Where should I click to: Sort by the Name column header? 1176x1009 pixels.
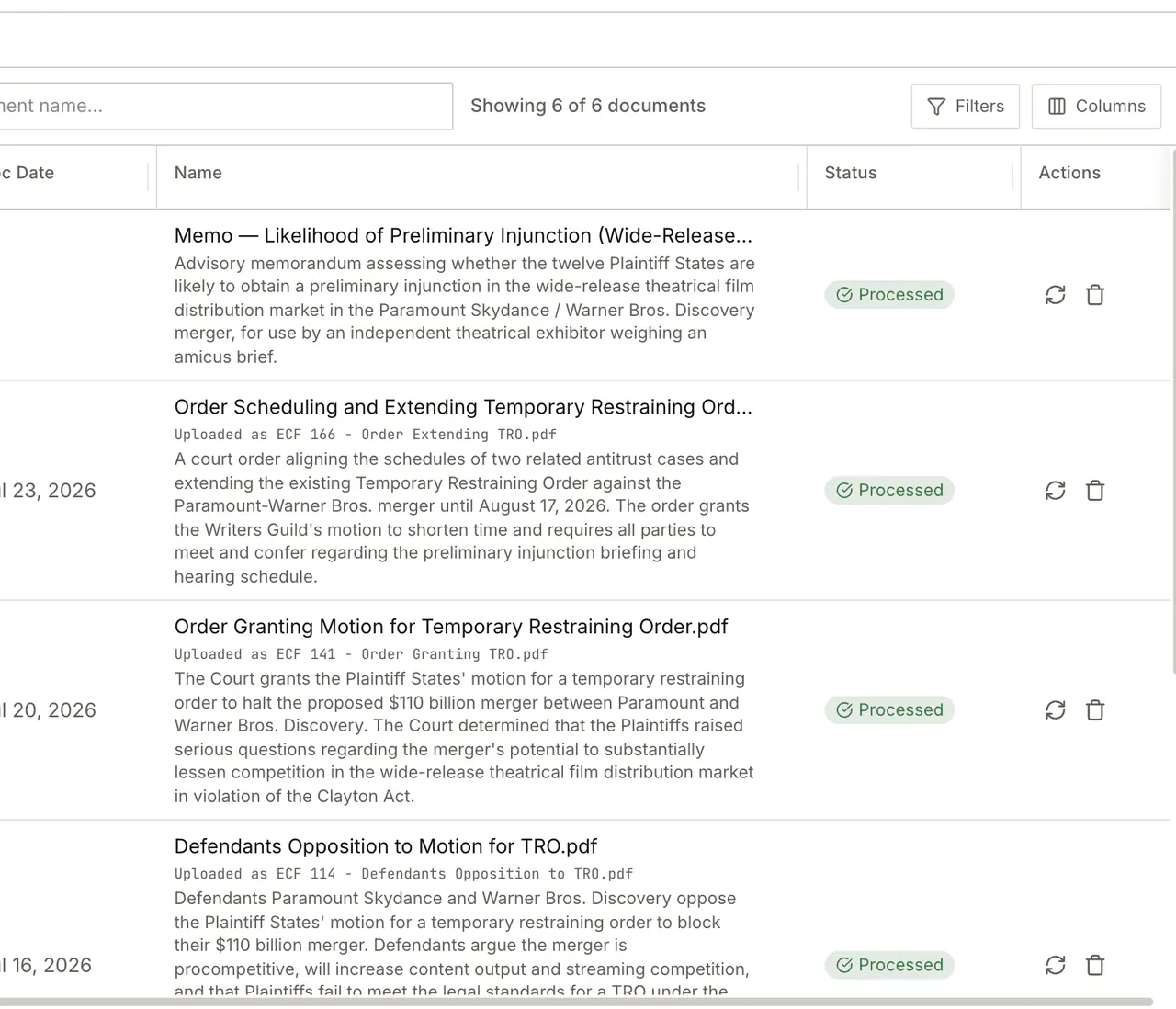pos(198,173)
